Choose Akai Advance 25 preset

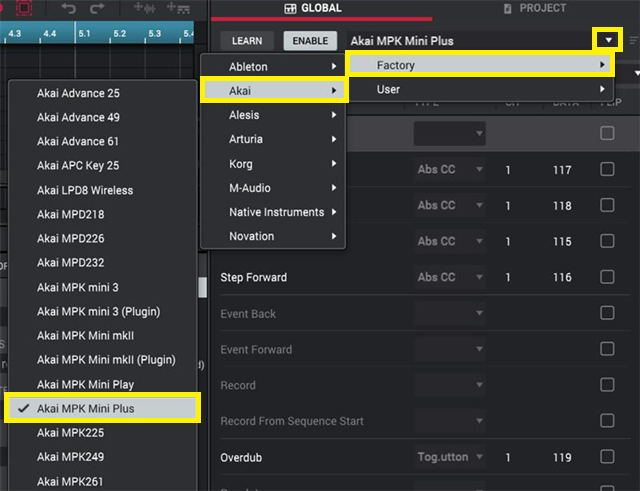coord(102,93)
